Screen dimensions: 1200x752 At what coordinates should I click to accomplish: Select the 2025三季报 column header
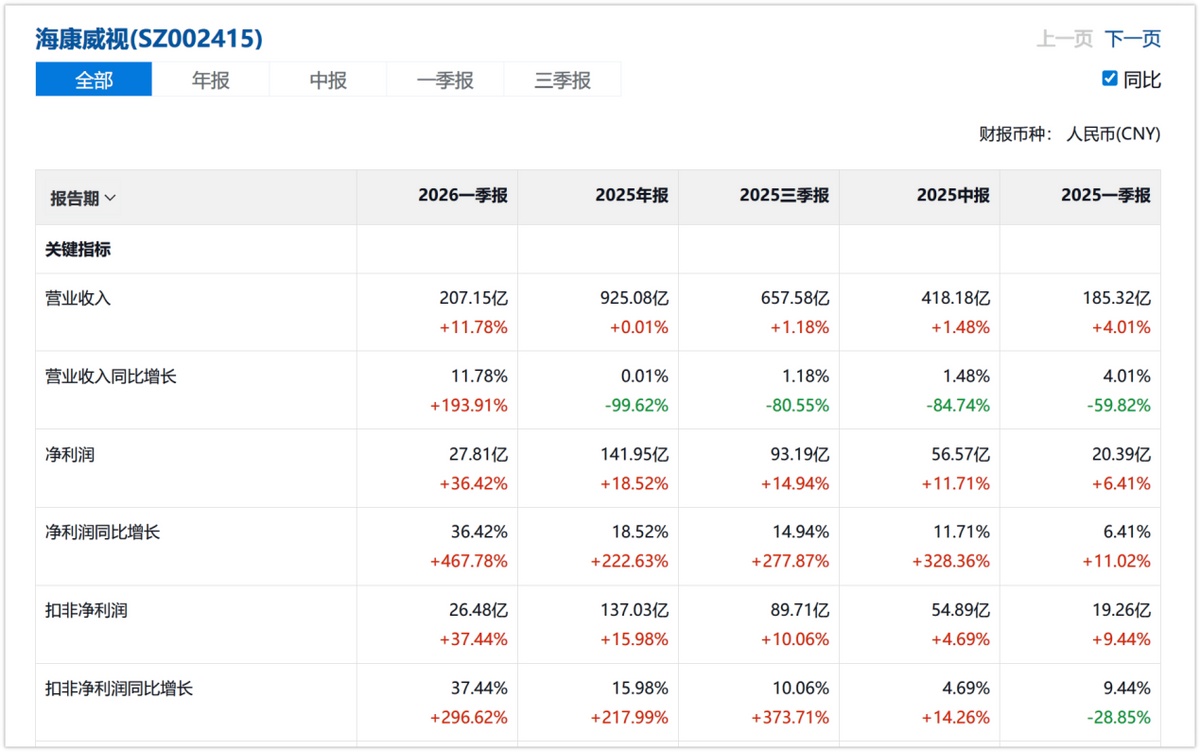(784, 196)
